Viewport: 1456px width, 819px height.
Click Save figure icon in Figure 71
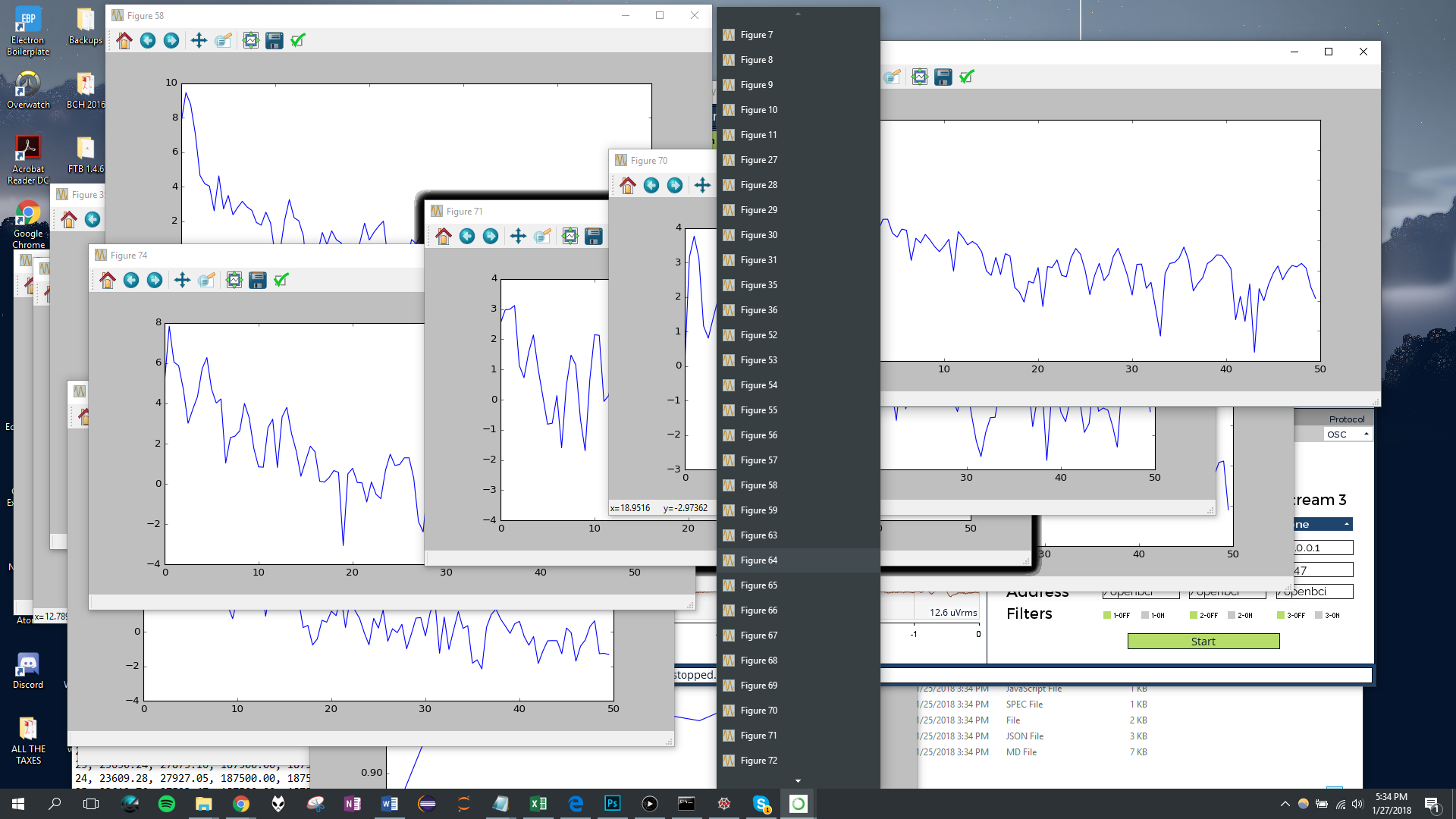[594, 237]
